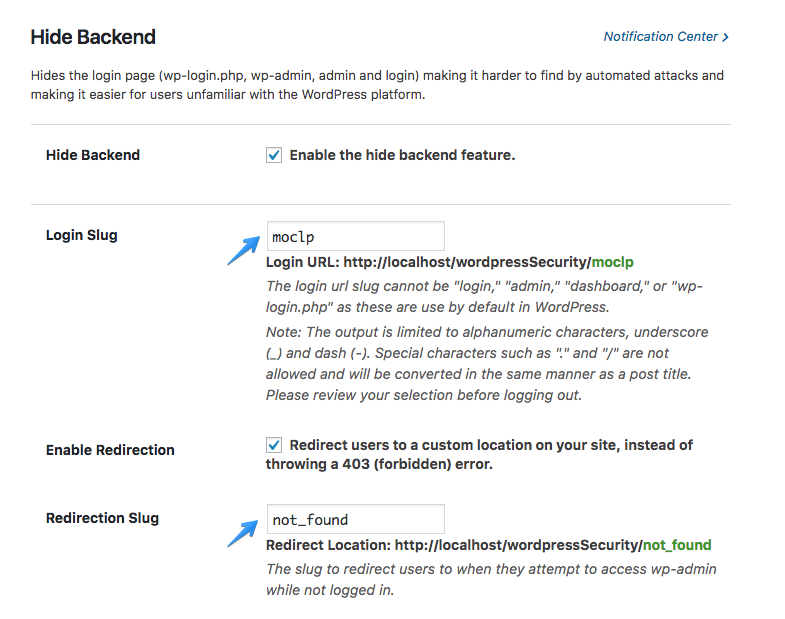Click 'Enable the hide backend feature' label text
The width and height of the screenshot is (785, 619).
403,155
